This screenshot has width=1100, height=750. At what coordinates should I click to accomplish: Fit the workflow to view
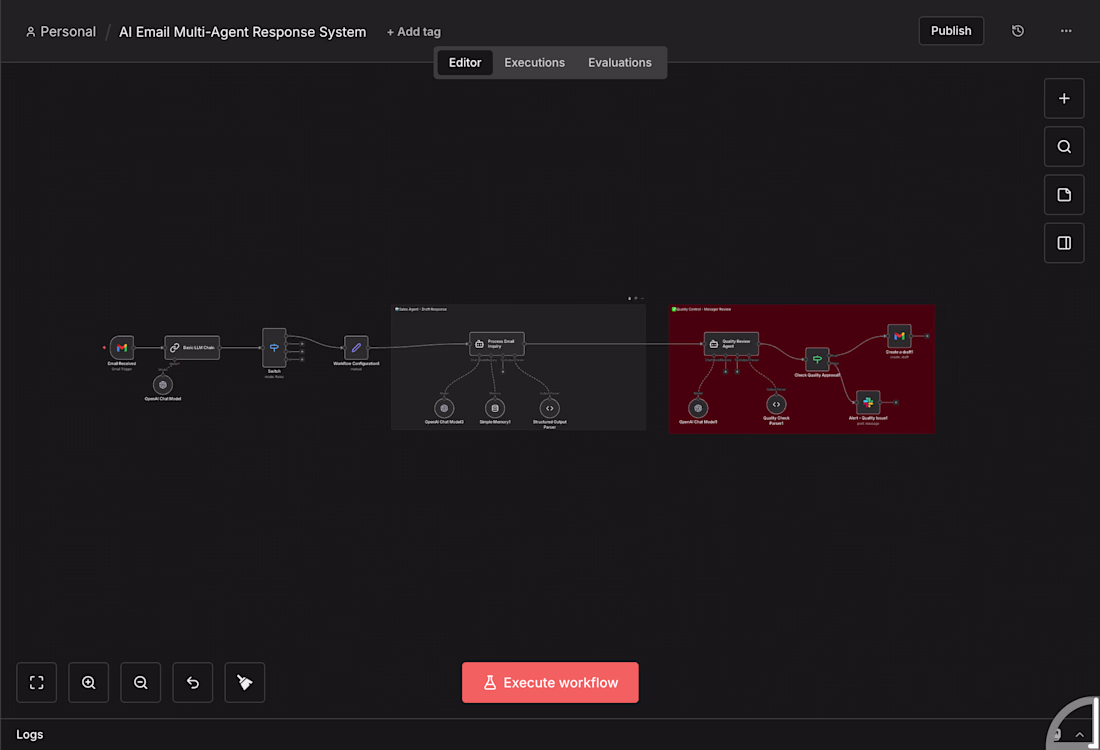pos(36,683)
